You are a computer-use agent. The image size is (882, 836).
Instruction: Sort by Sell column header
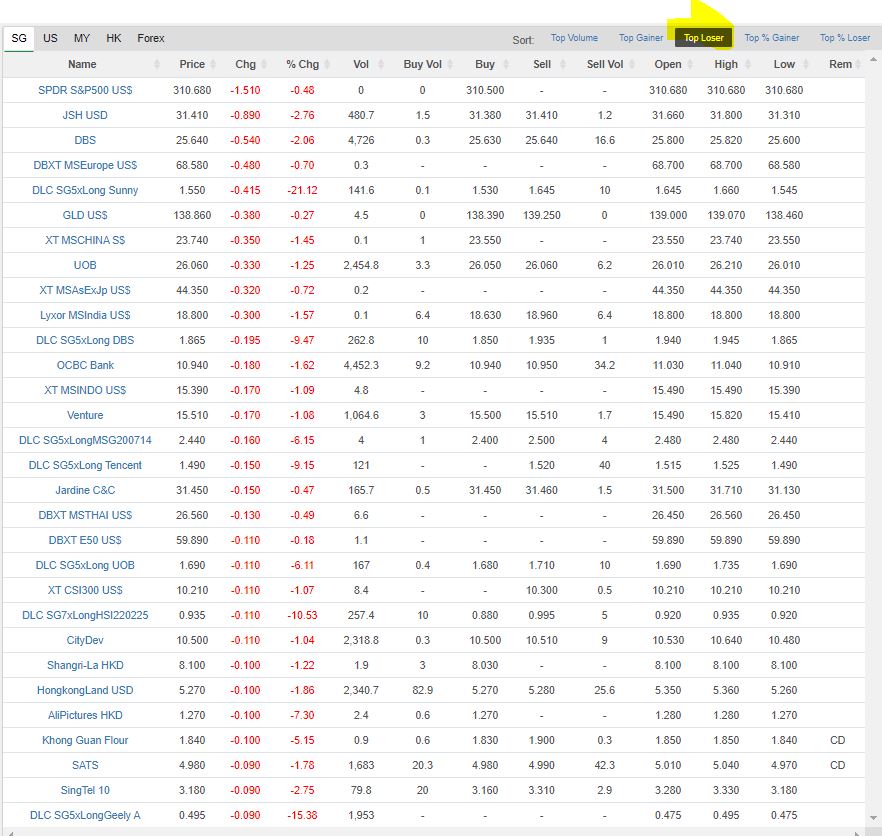[542, 65]
